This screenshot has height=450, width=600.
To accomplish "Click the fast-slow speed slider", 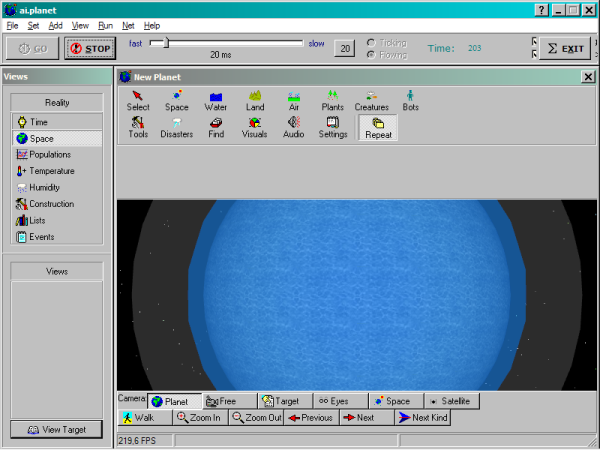I will (227, 43).
